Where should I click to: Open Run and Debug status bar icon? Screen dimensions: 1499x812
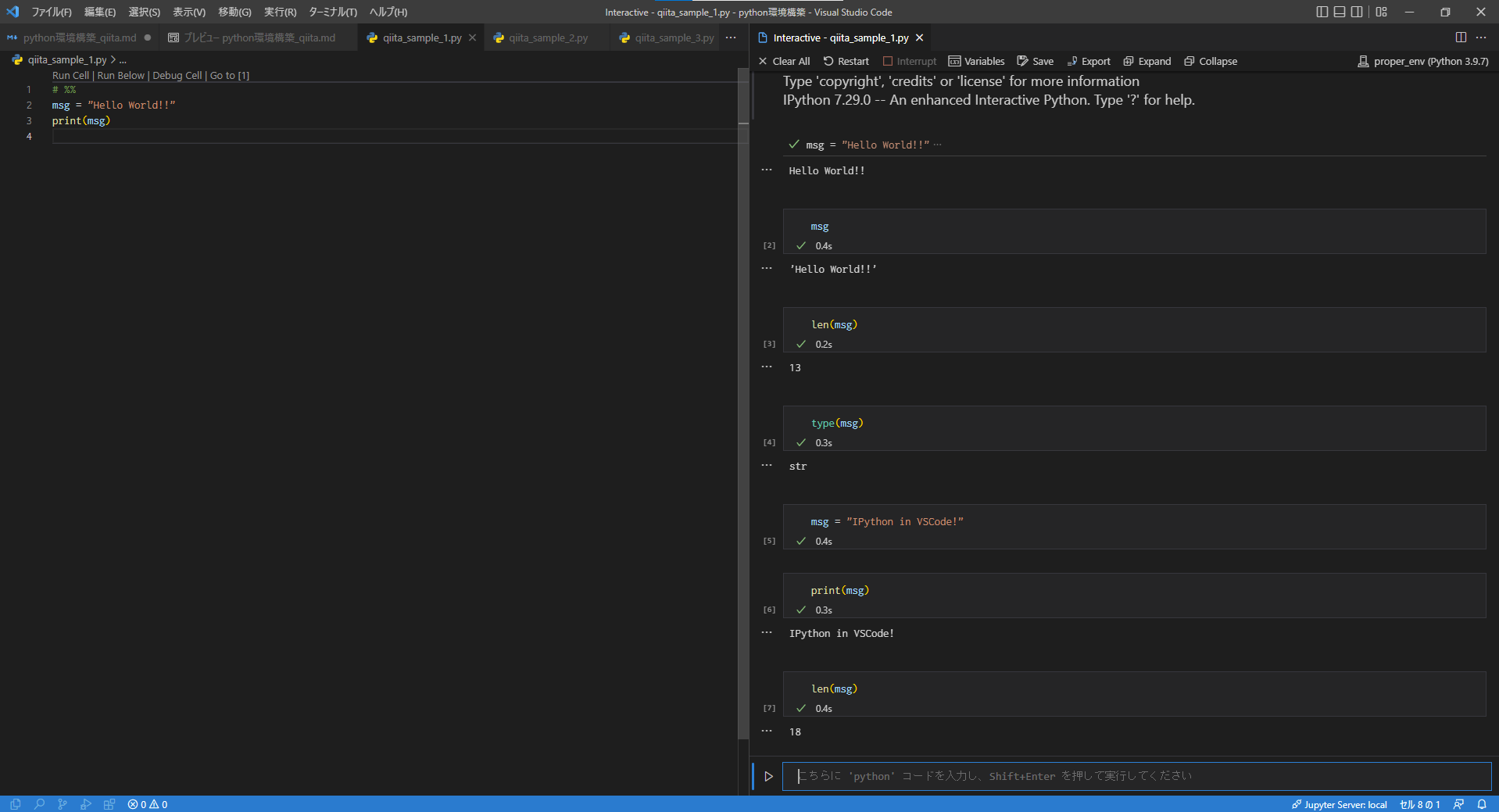[86, 804]
